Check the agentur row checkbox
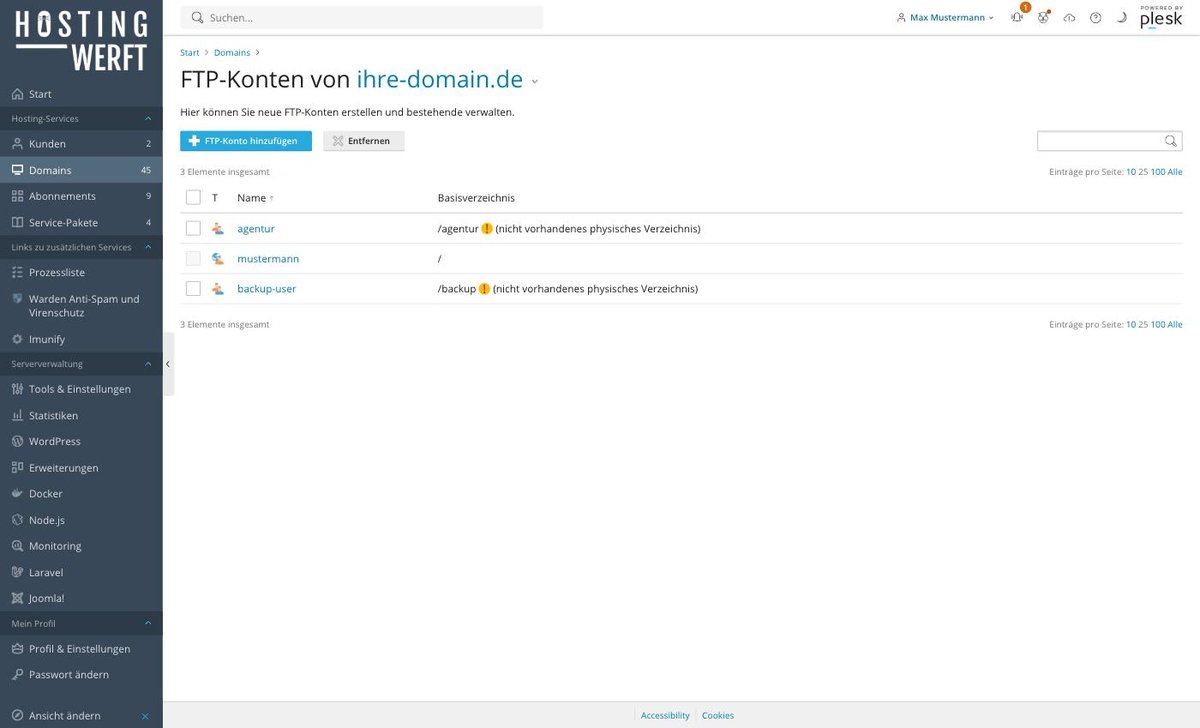Viewport: 1200px width, 728px height. coord(193,229)
